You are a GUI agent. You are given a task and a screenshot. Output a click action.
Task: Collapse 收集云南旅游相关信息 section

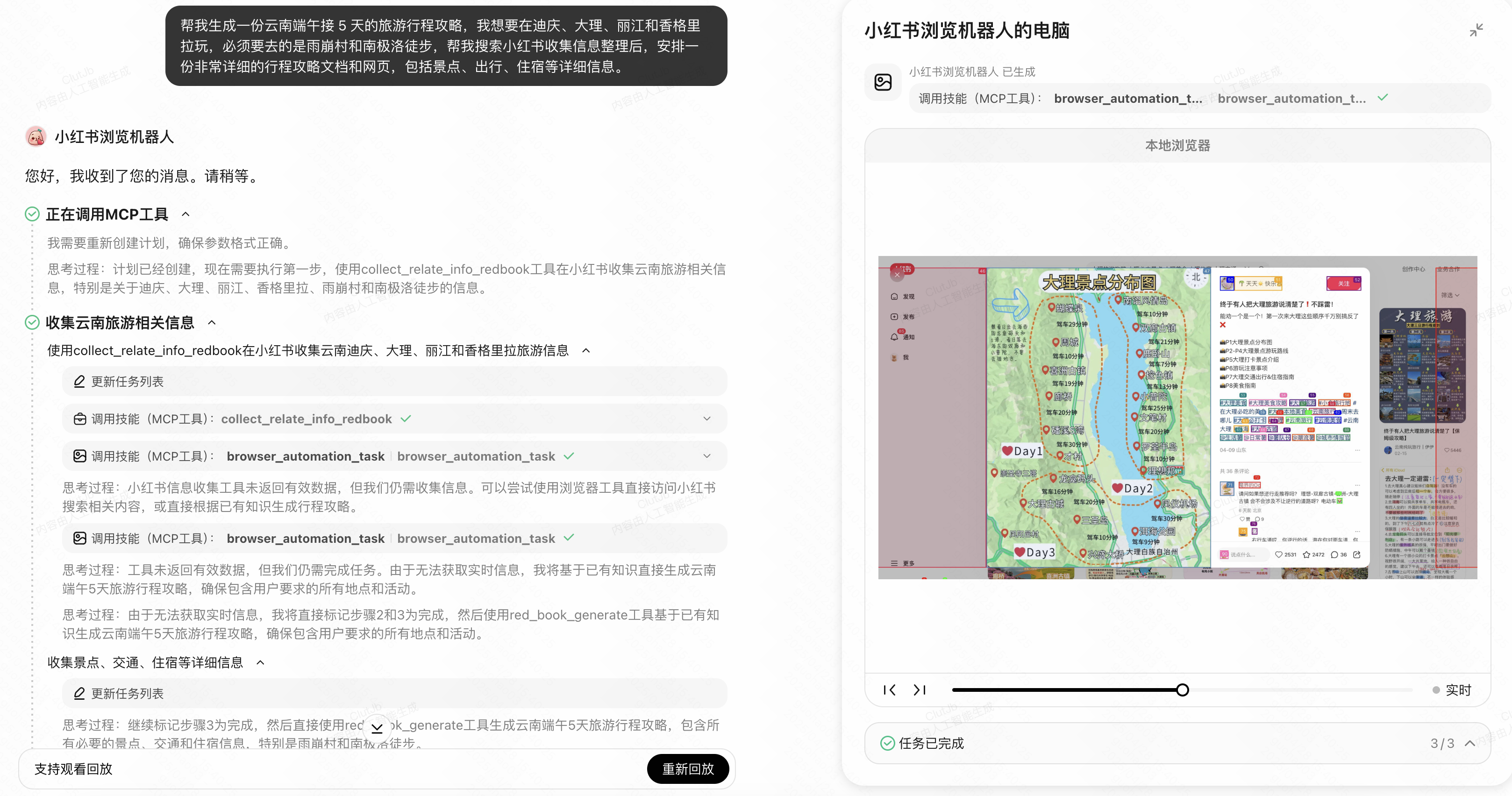tap(212, 322)
